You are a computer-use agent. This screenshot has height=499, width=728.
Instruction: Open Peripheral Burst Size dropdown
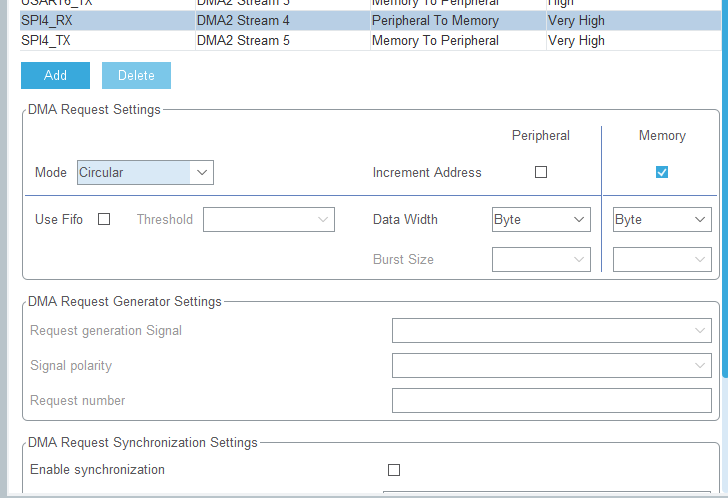[541, 259]
